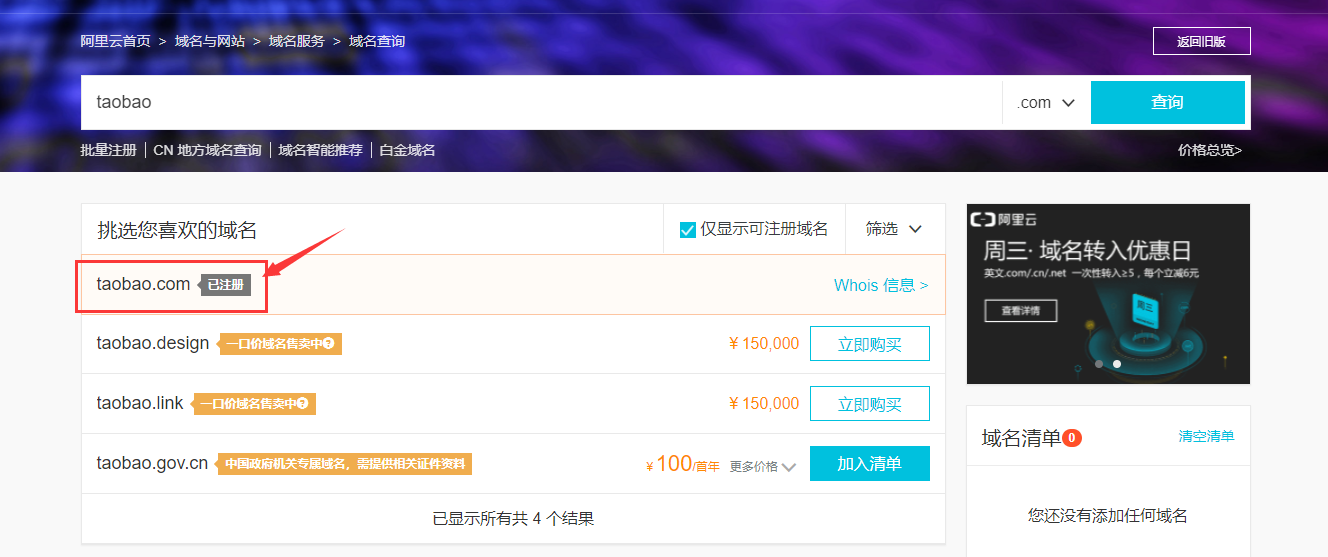Buy taobao.link with 立即购买
The width and height of the screenshot is (1328, 557).
[x=870, y=404]
